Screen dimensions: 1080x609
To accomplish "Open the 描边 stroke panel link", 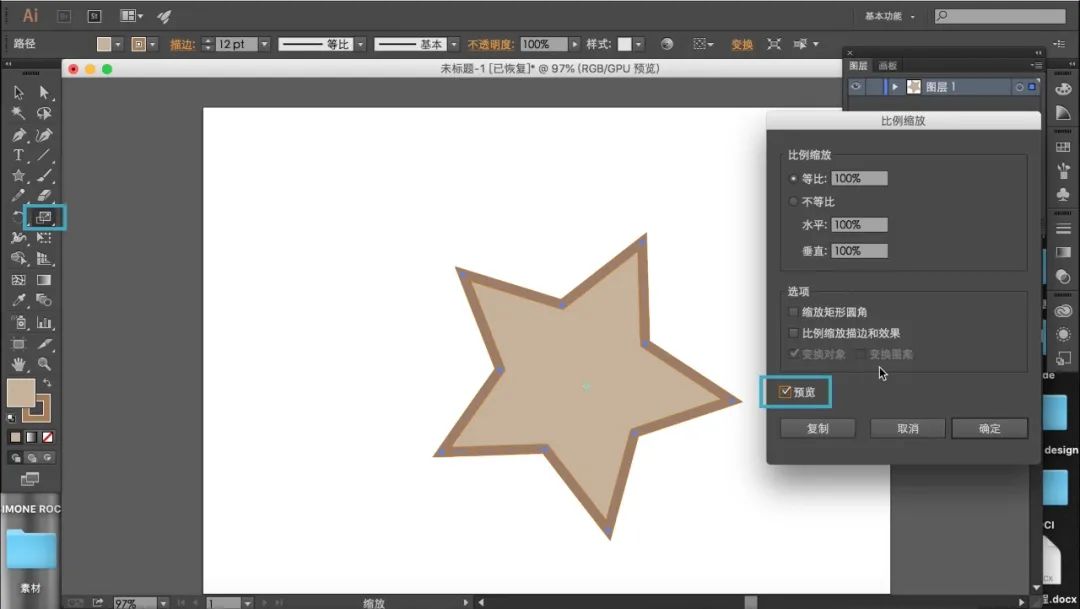I will (x=182, y=44).
